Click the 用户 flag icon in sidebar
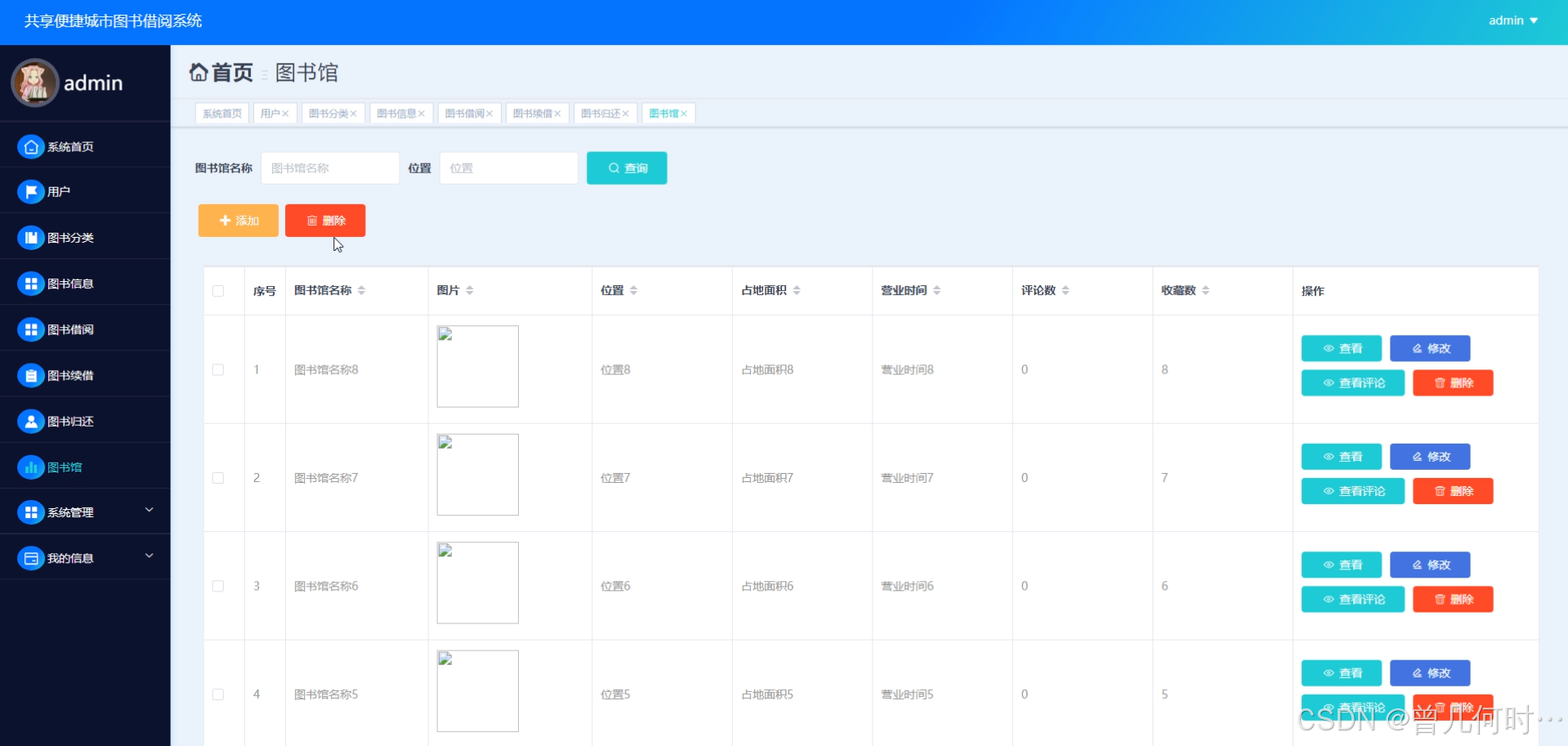The image size is (1568, 746). [30, 192]
